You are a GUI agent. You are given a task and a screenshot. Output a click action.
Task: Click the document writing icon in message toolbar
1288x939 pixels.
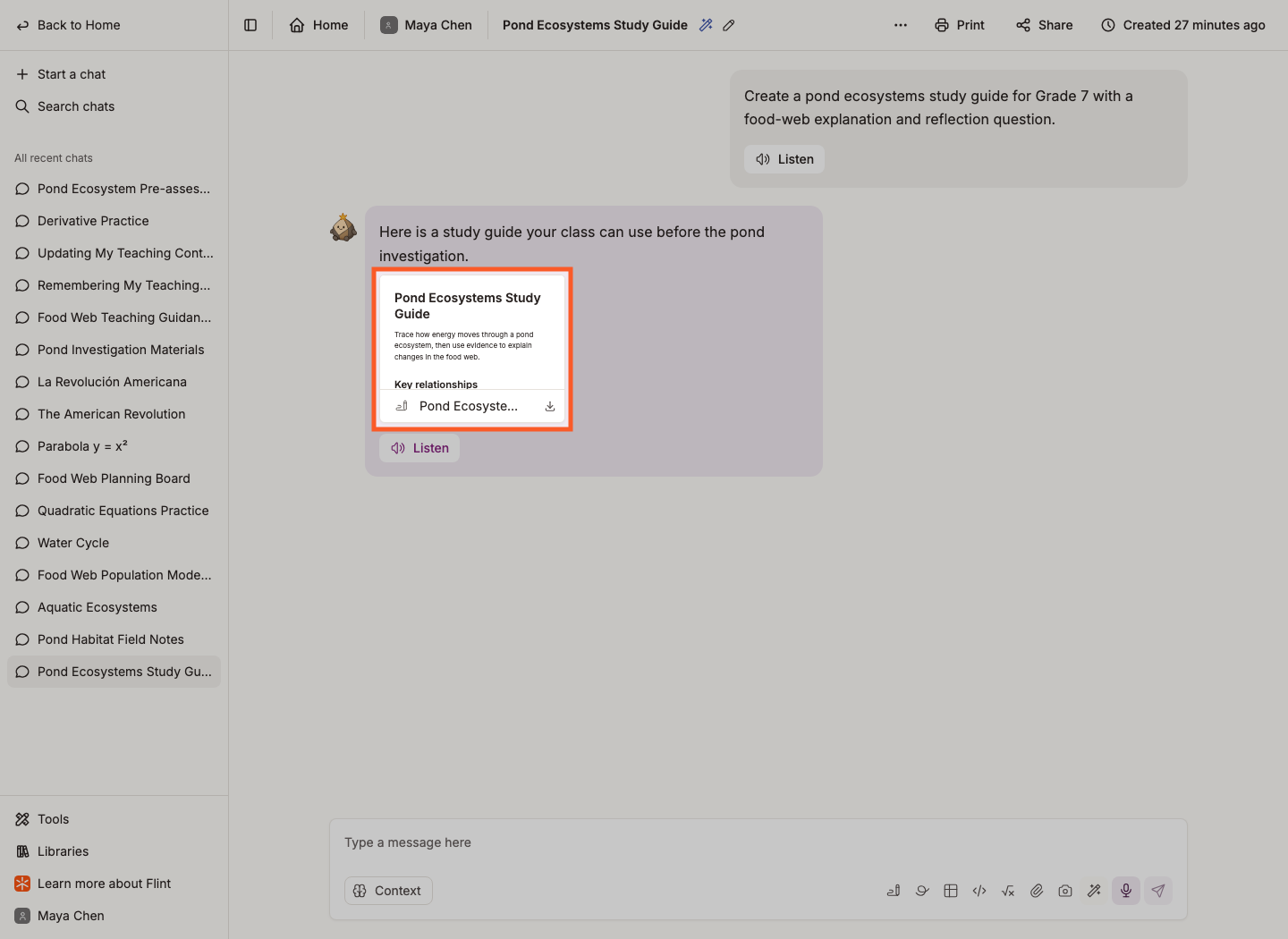click(894, 891)
